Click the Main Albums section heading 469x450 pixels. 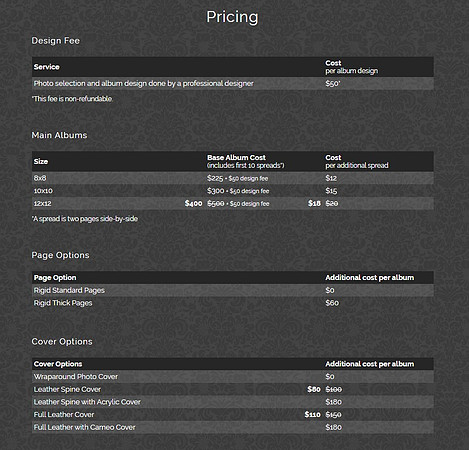pyautogui.click(x=59, y=135)
